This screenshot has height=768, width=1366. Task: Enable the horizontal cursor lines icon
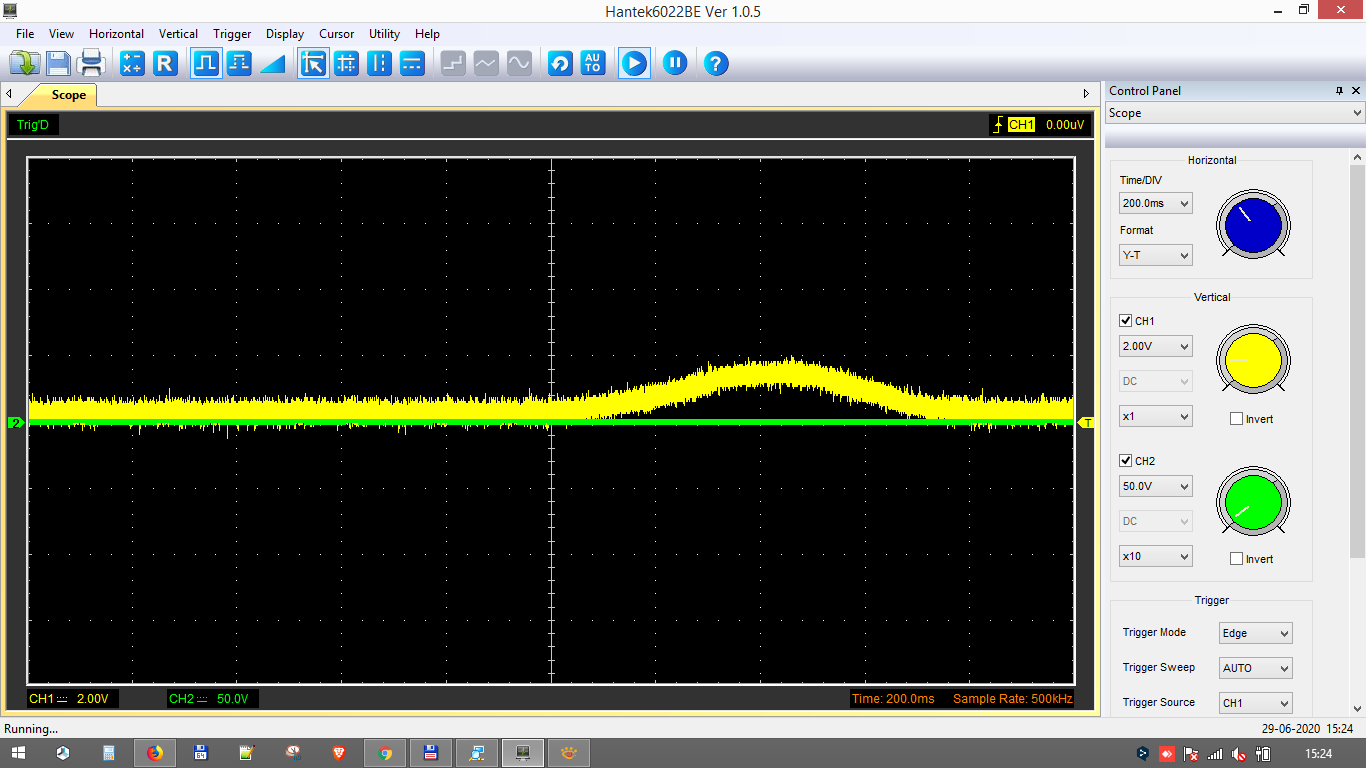[412, 64]
